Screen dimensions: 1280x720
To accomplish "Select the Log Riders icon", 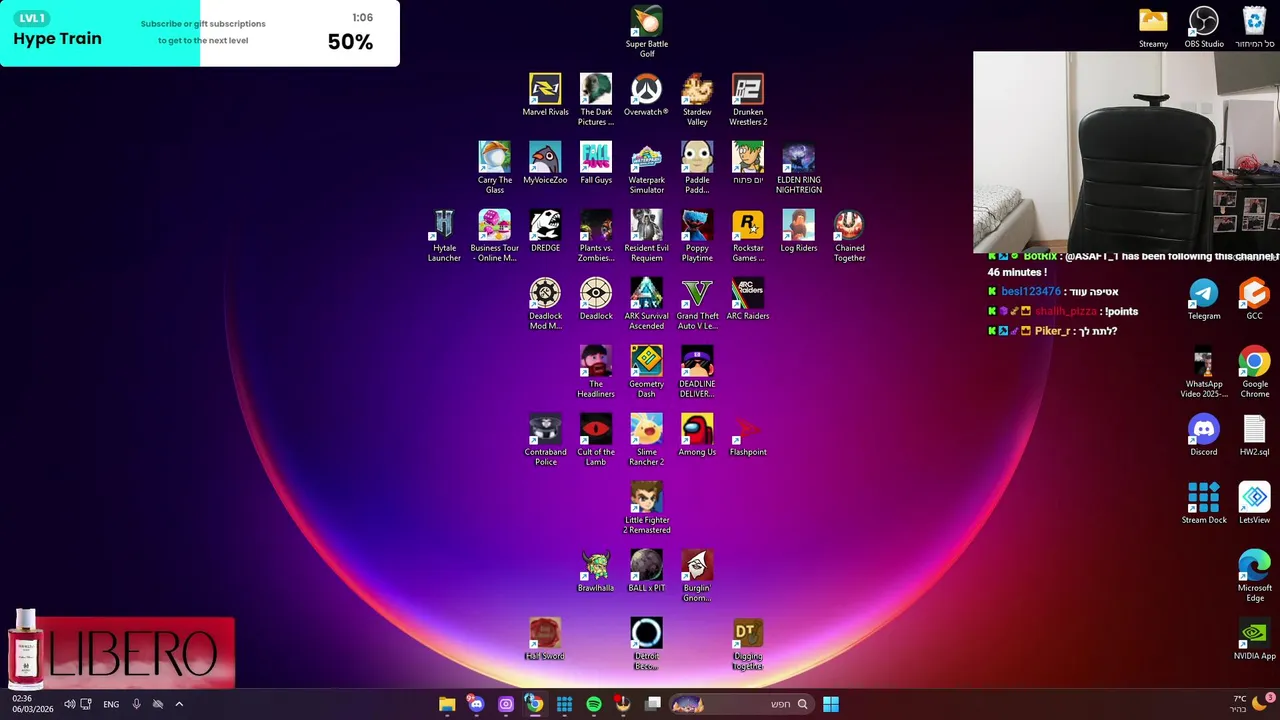I will coord(799,231).
